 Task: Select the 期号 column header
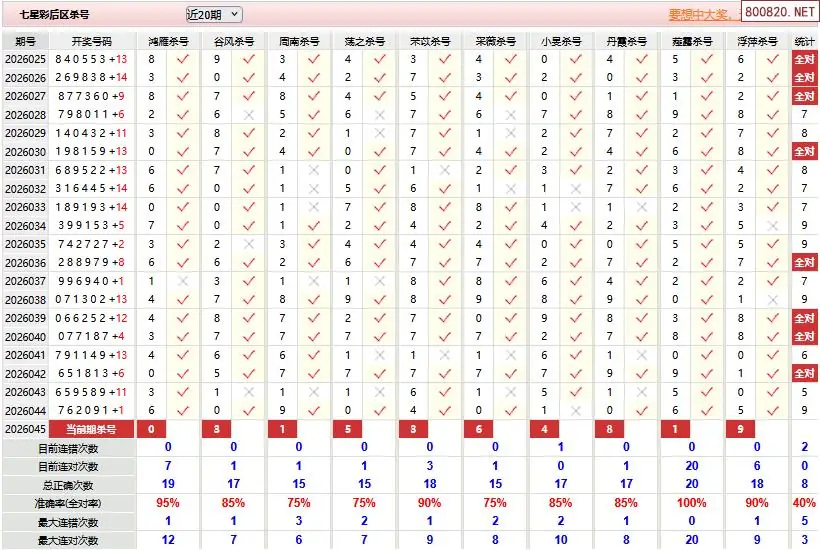26,41
